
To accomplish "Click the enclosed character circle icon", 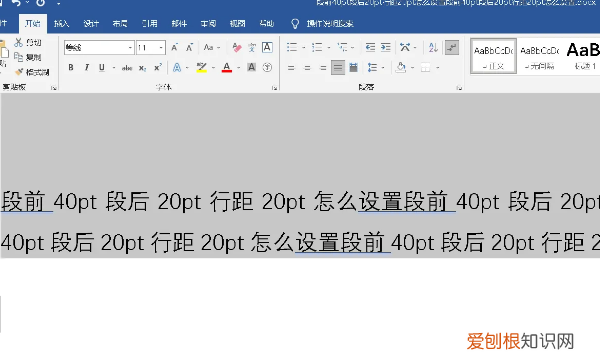I will click(x=267, y=68).
